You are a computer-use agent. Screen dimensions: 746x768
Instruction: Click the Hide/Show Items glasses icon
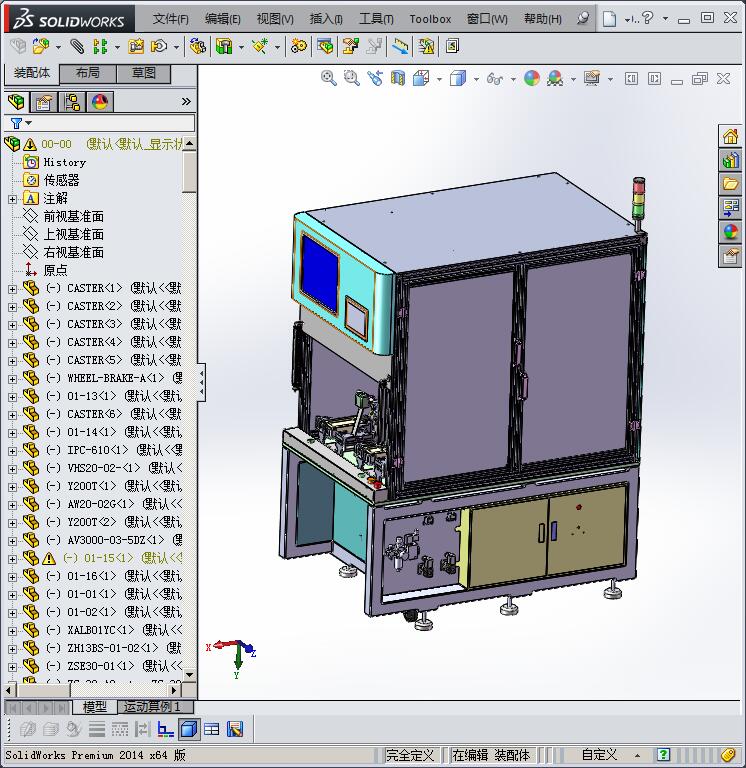(495, 78)
